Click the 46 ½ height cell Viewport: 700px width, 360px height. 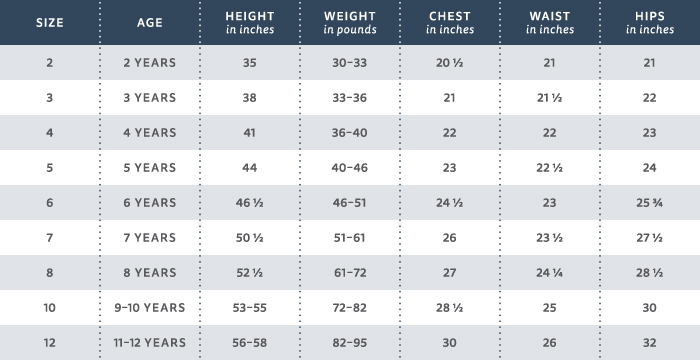tap(250, 203)
